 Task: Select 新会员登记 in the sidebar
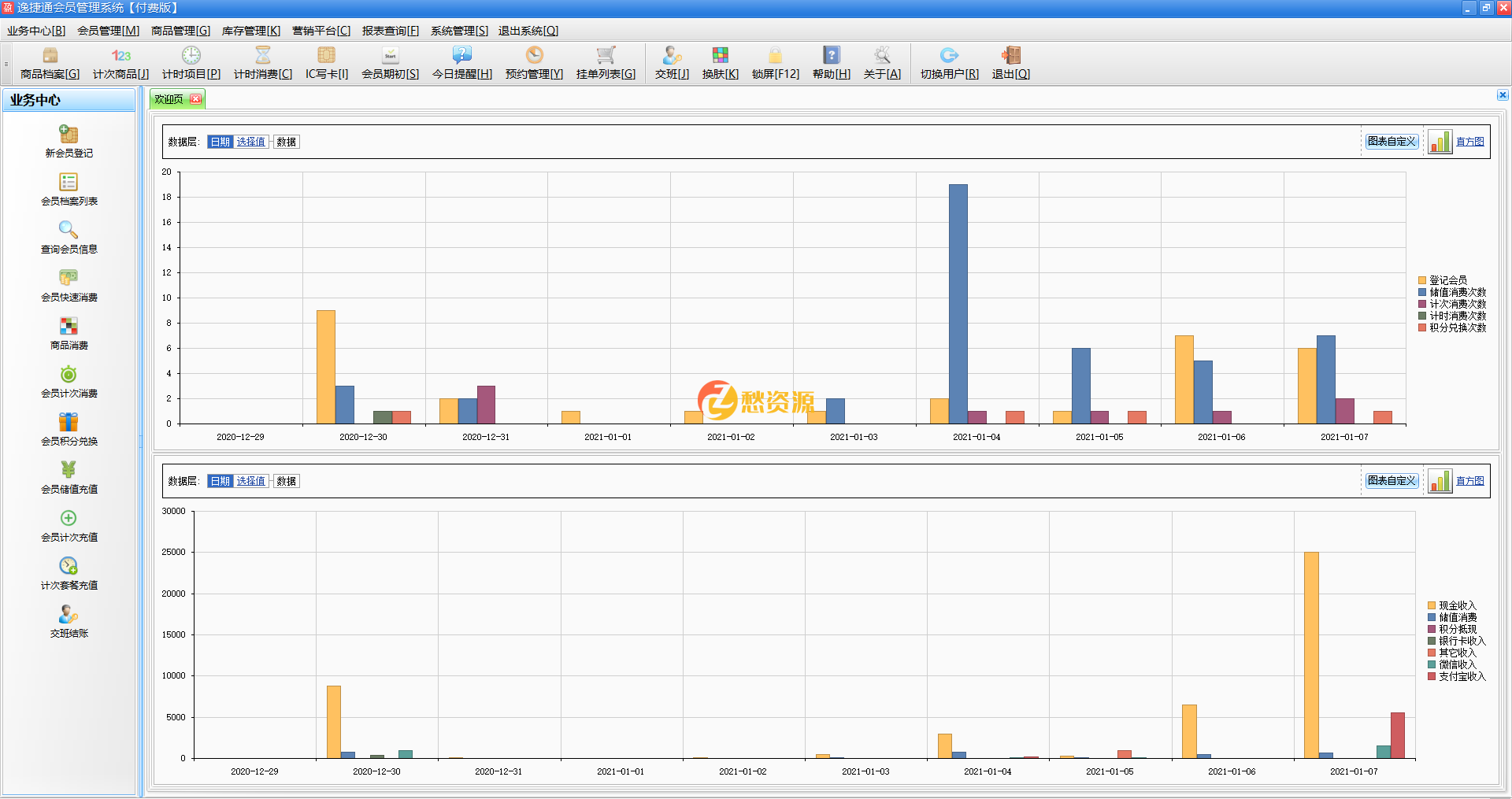click(69, 142)
